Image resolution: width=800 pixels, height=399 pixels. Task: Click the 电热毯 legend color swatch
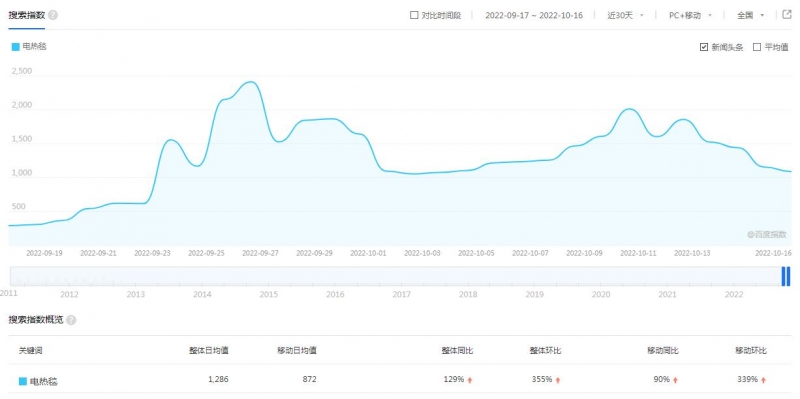click(15, 47)
